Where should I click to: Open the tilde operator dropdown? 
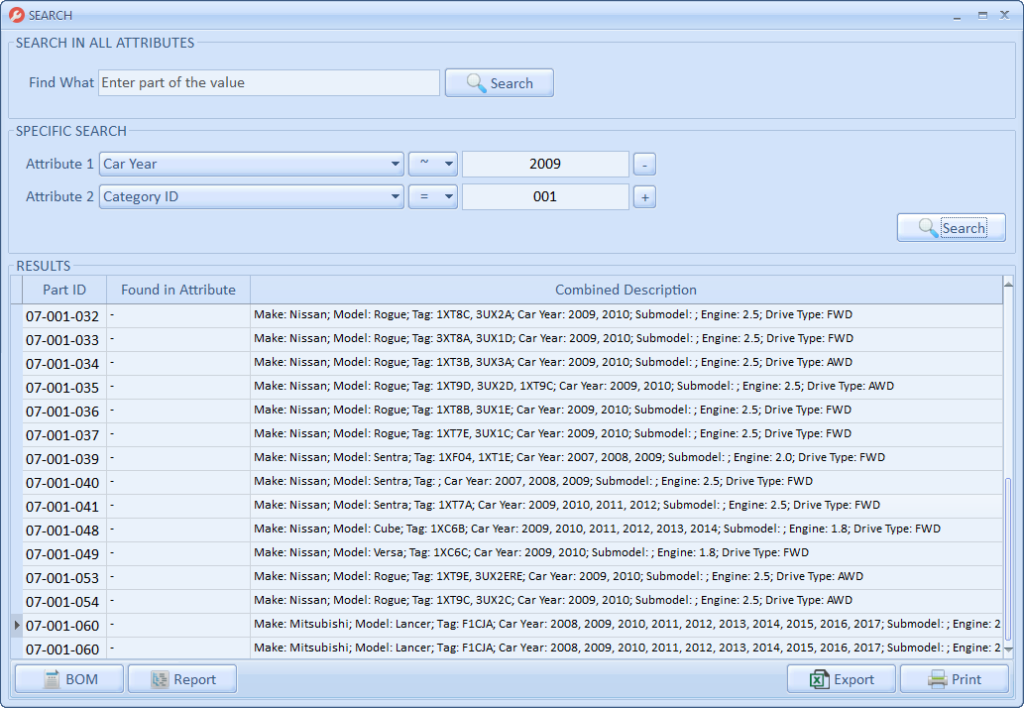447,164
